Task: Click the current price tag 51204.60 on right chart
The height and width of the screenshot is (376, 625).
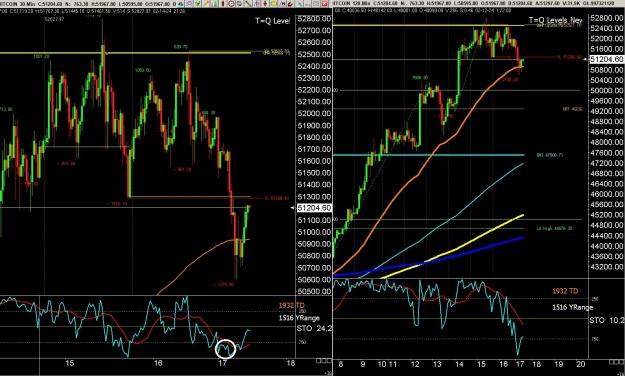Action: click(x=607, y=59)
